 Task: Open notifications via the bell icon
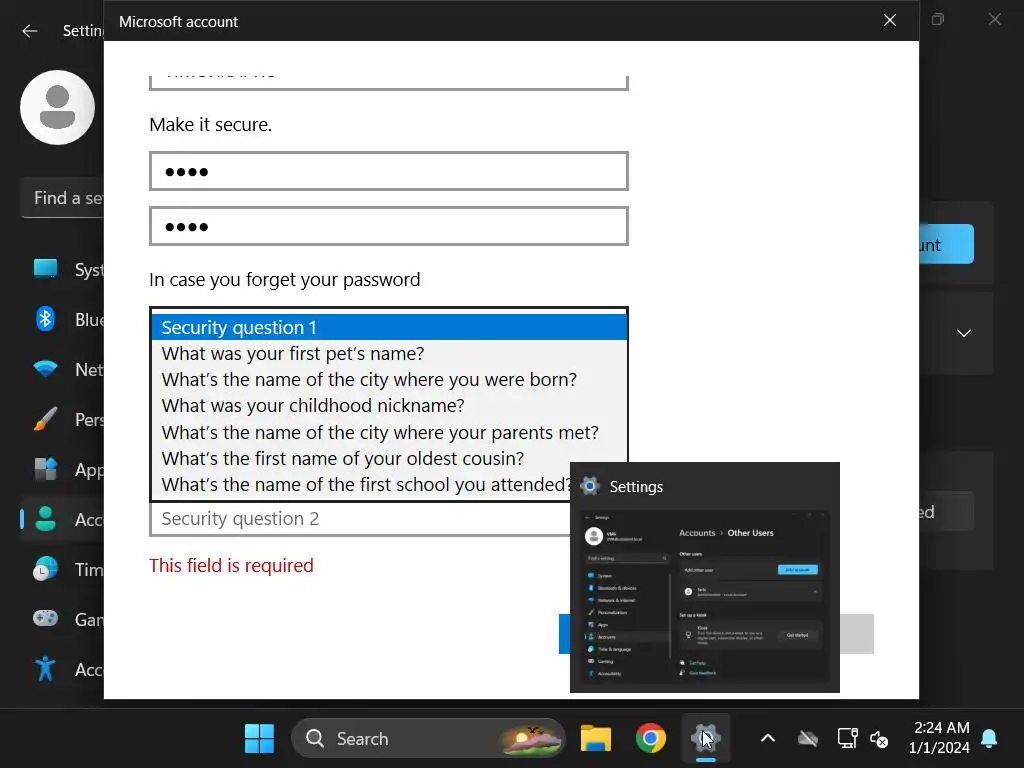point(989,739)
